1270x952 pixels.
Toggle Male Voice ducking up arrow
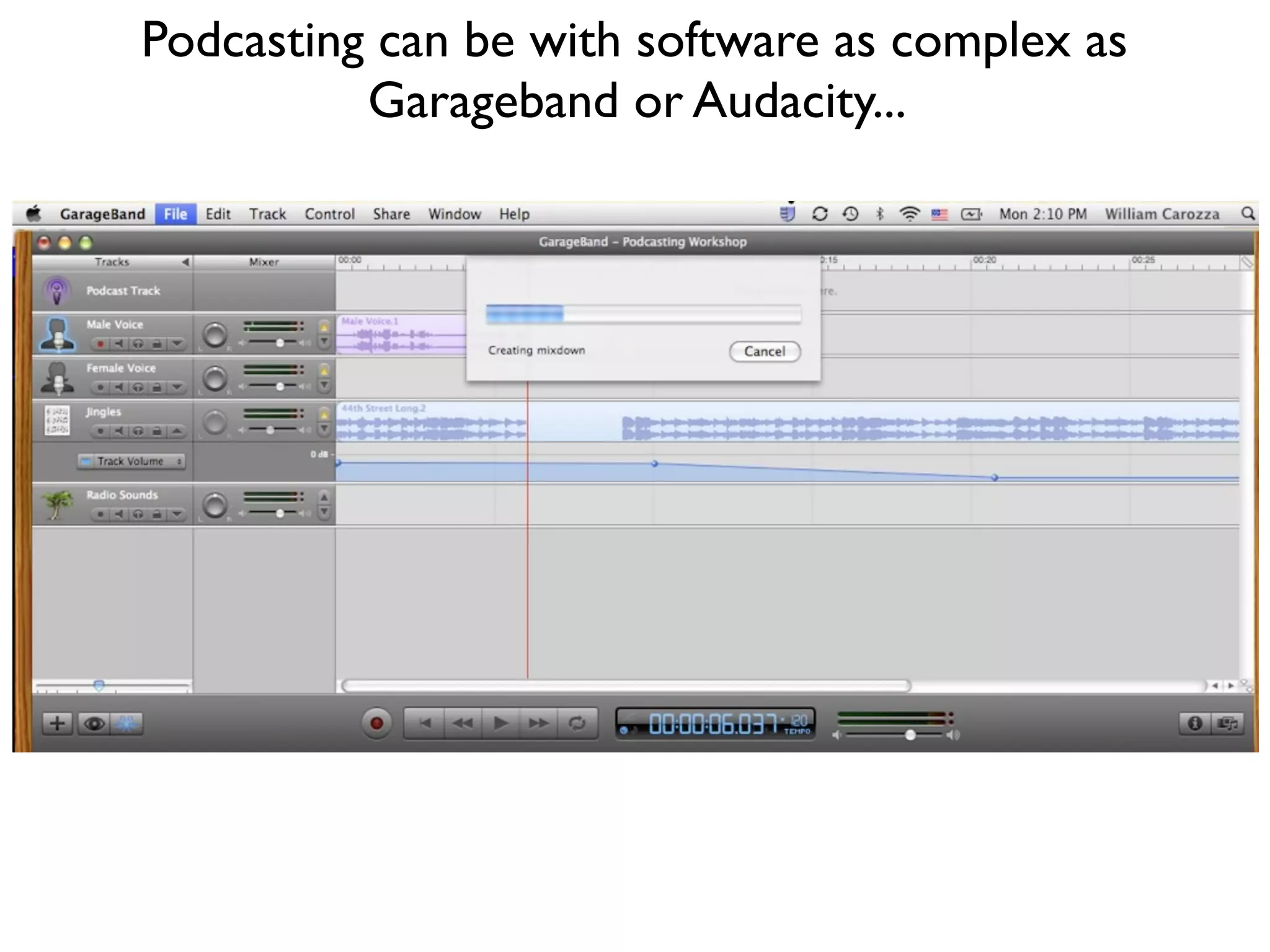324,327
